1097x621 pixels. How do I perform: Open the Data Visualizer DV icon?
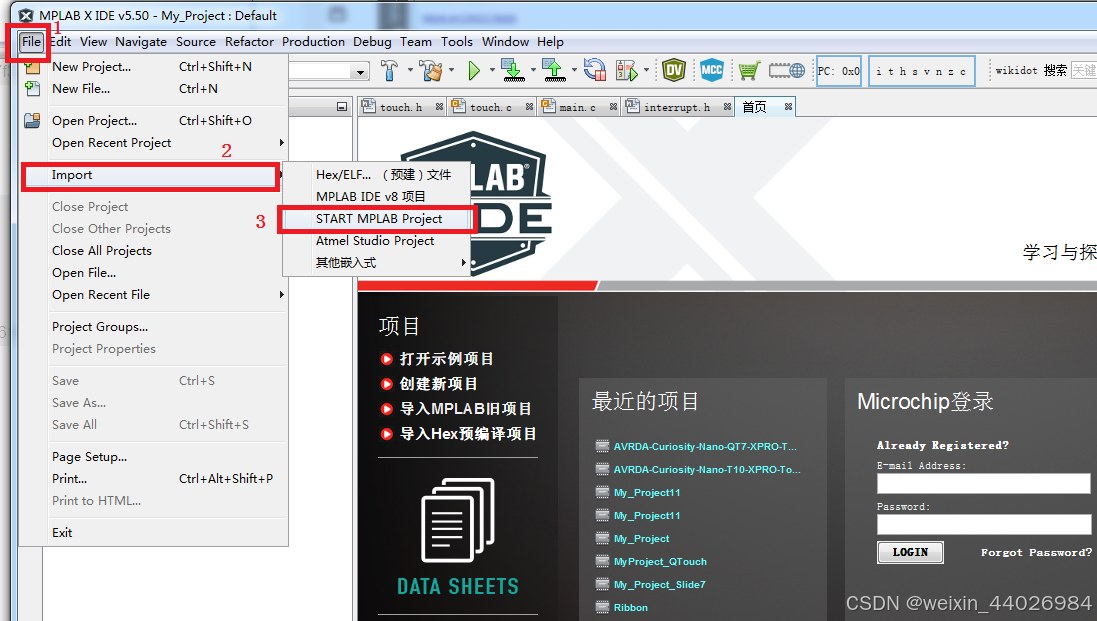pyautogui.click(x=674, y=70)
